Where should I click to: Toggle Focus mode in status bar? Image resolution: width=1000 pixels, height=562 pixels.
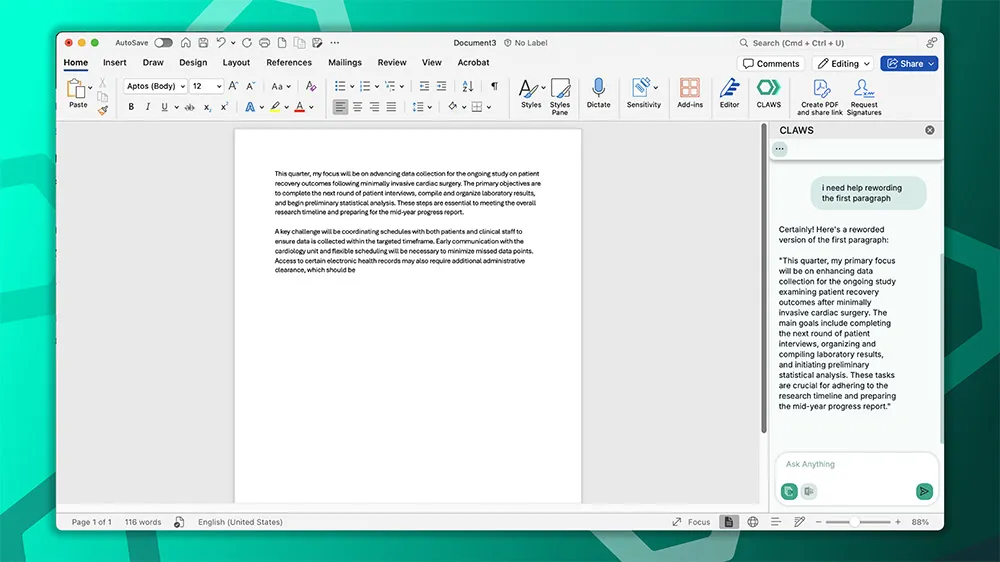tap(691, 522)
